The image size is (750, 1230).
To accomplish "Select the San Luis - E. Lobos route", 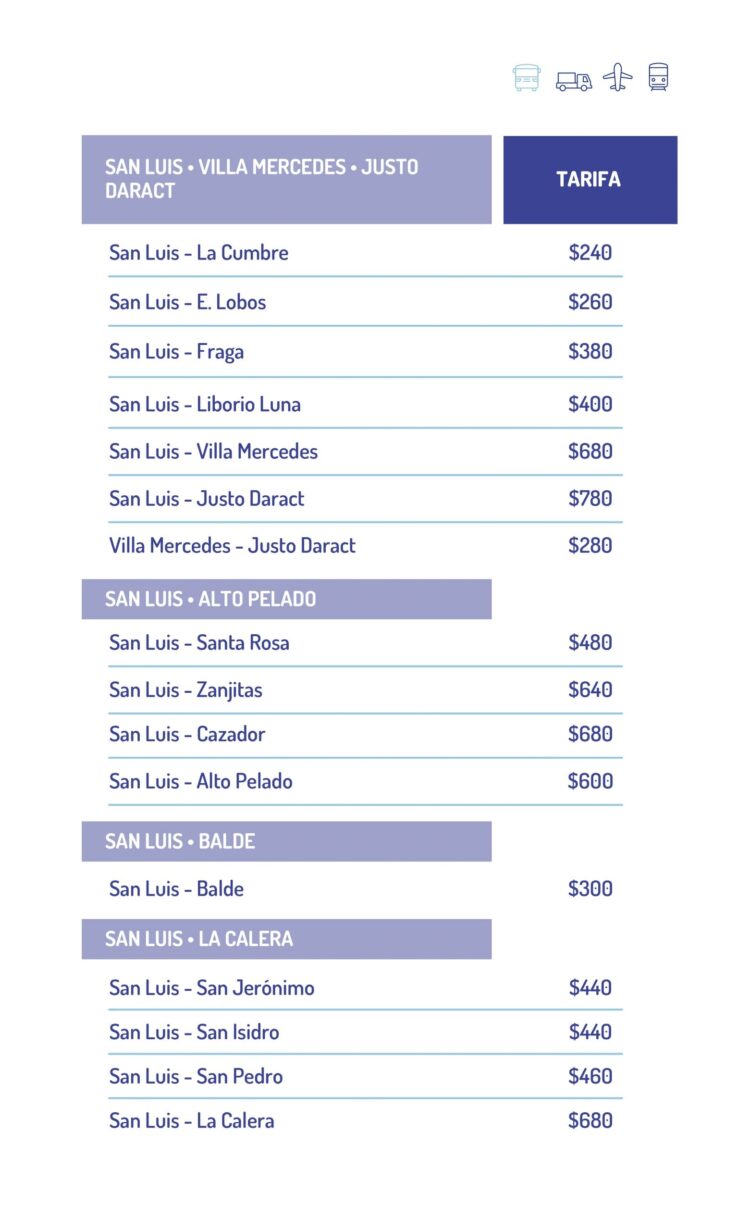I will (x=187, y=302).
